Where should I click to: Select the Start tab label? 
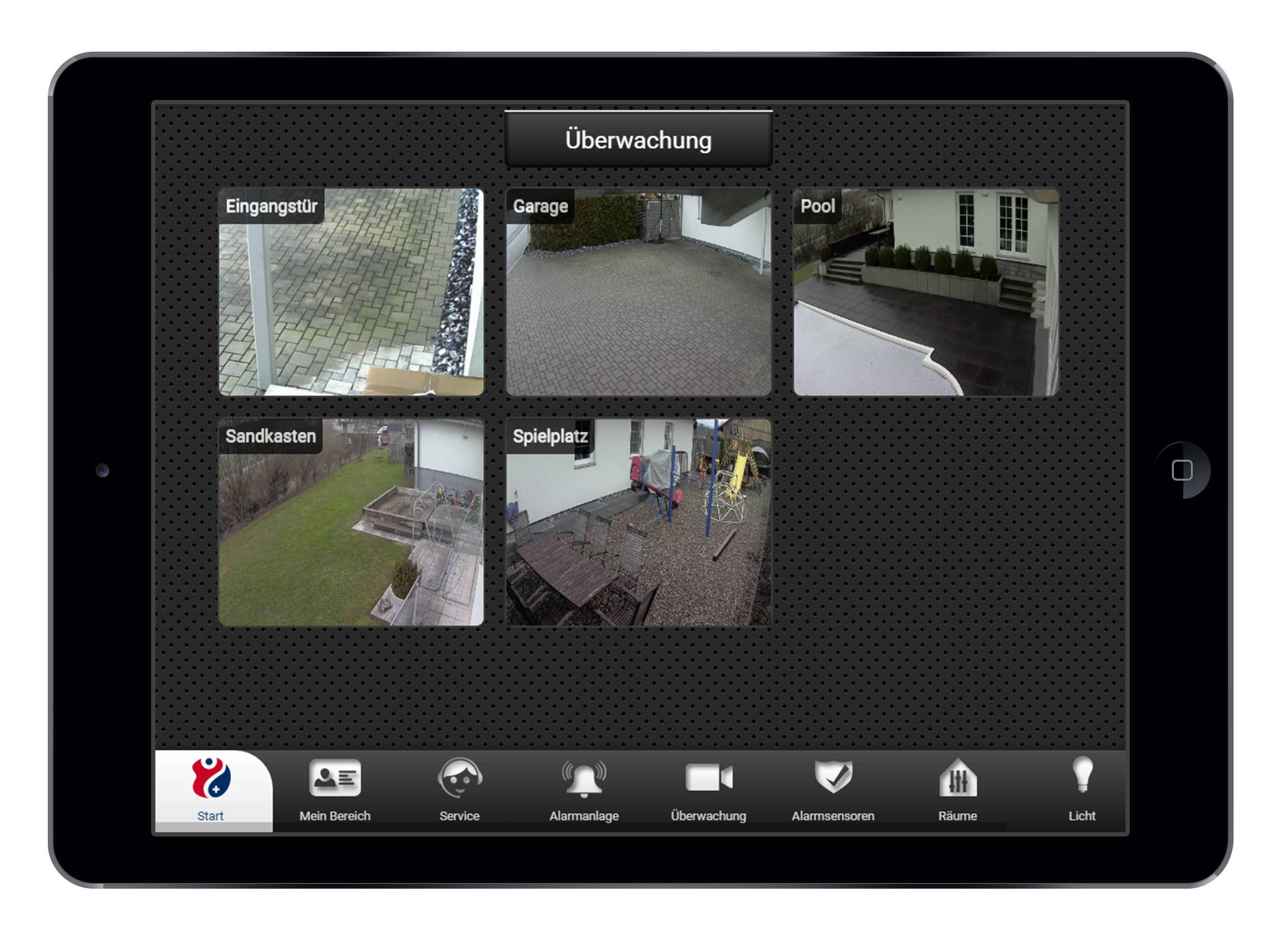[210, 816]
